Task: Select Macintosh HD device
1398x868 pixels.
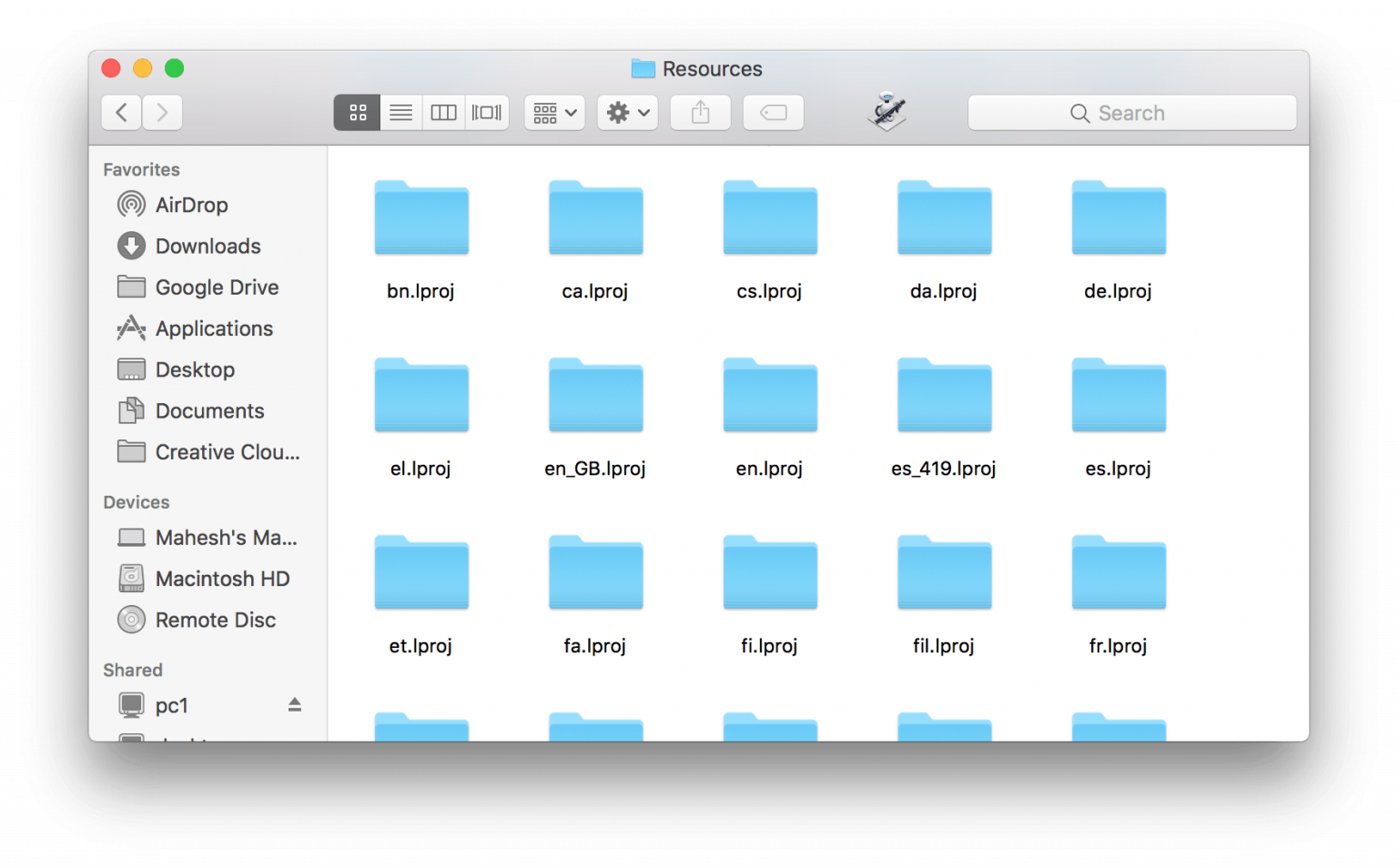Action: (222, 579)
